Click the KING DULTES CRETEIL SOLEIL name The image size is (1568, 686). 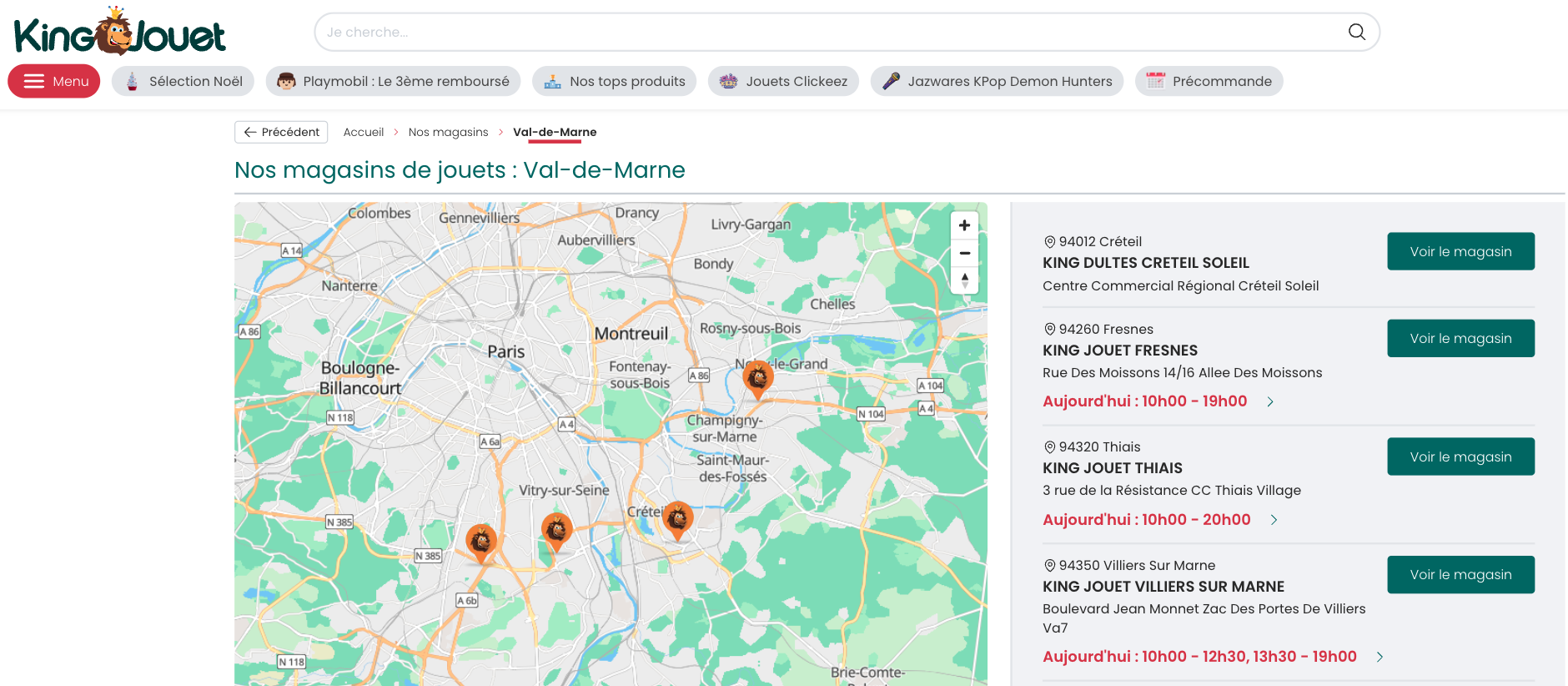pyautogui.click(x=1145, y=263)
